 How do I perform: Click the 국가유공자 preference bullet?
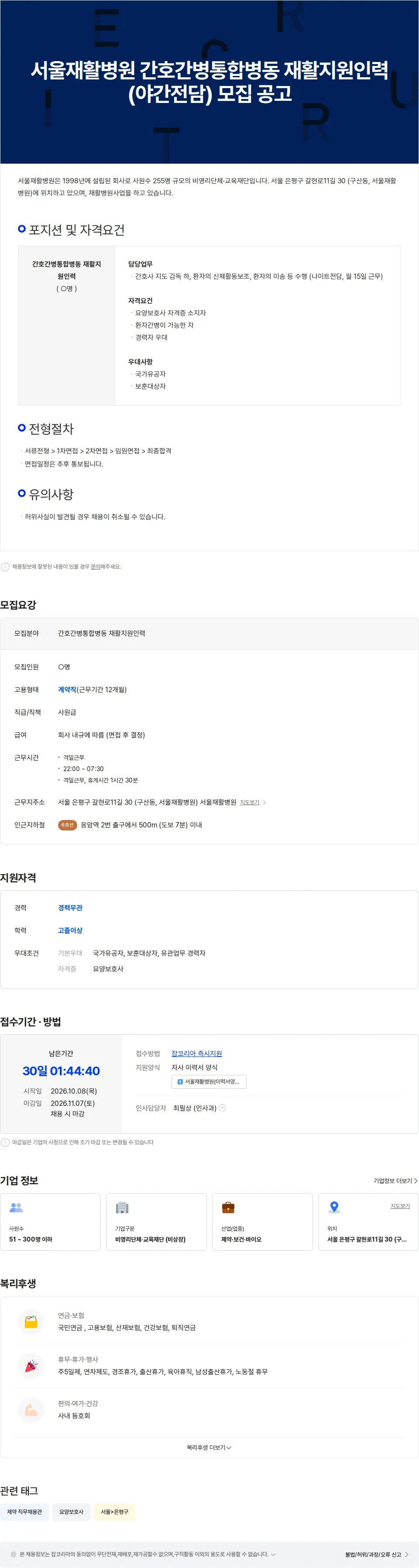151,374
